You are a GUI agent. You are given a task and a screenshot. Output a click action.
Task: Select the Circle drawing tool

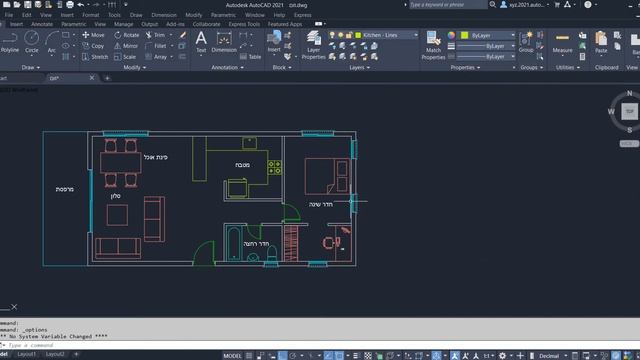coord(31,42)
